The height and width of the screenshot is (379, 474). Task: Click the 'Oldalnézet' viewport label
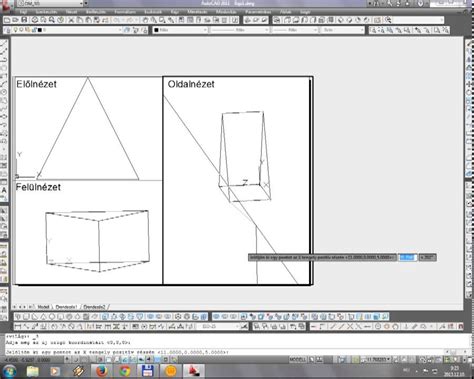[x=191, y=84]
